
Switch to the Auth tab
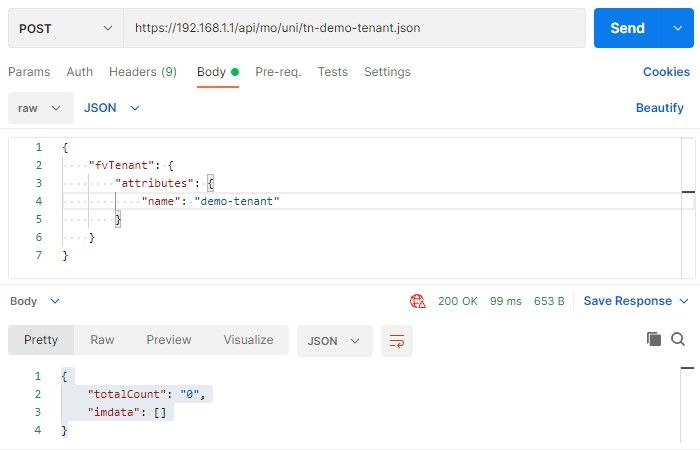[79, 72]
